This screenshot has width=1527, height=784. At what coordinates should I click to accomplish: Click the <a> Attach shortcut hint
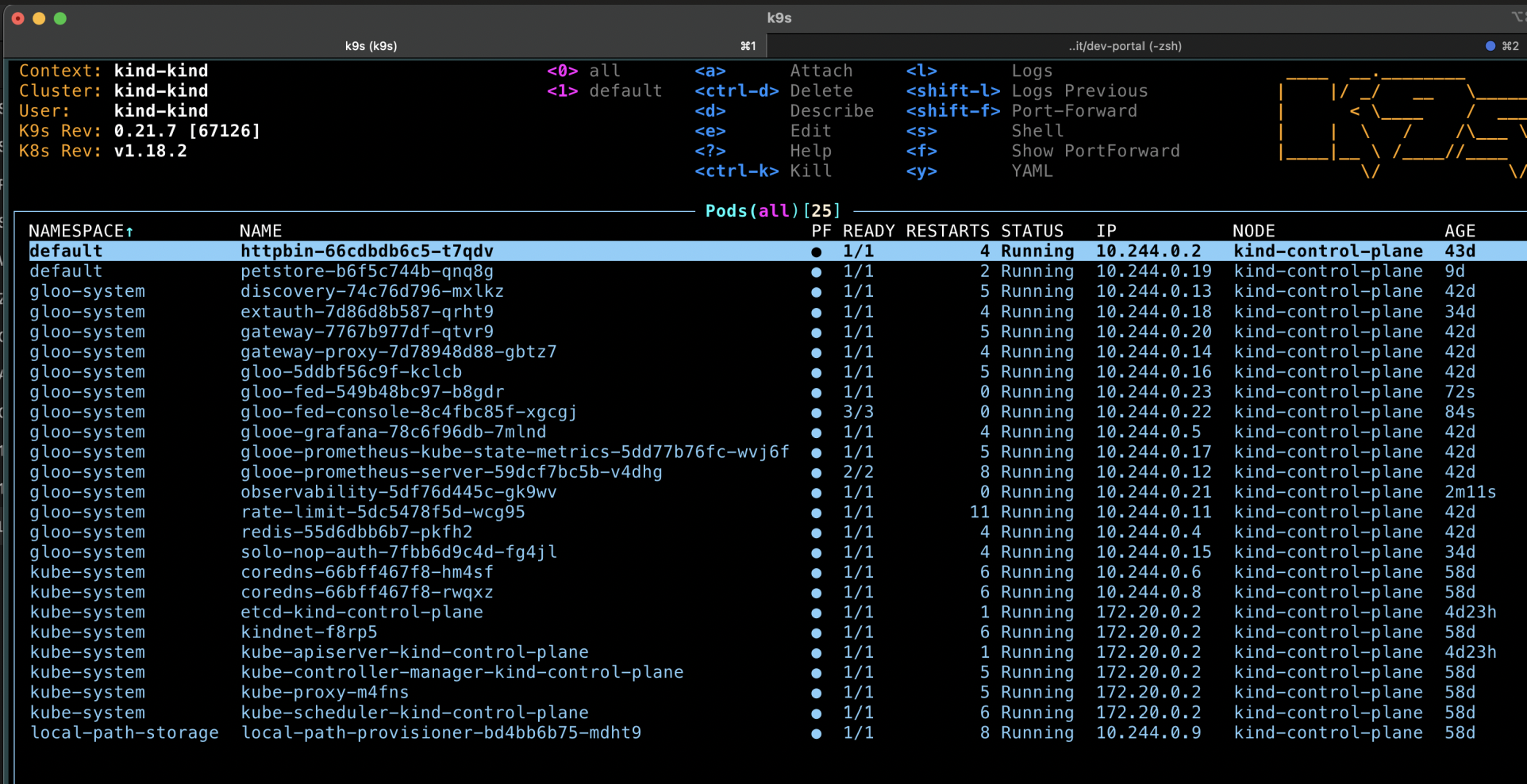(x=774, y=71)
